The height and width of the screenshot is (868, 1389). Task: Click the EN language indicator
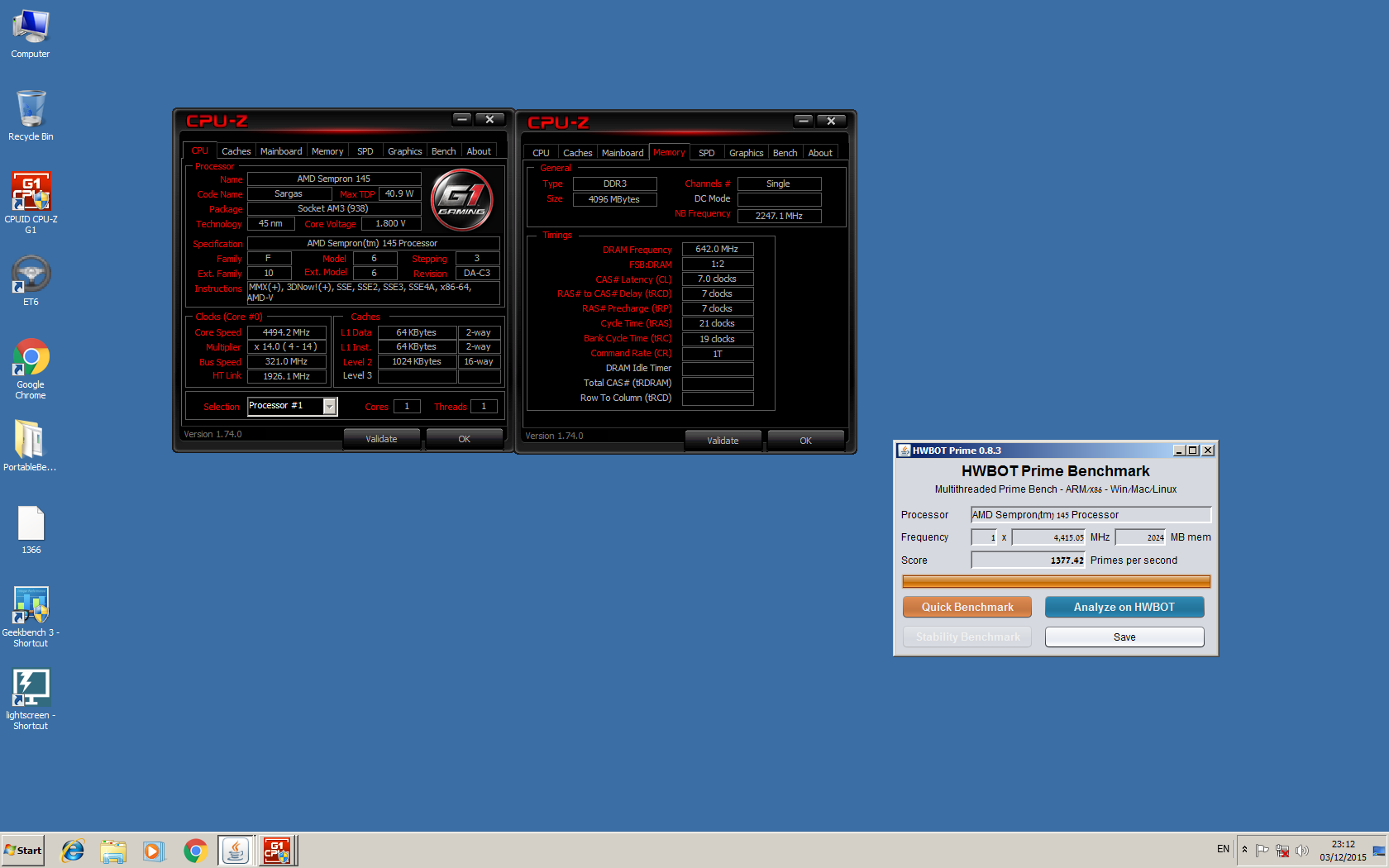tap(1223, 849)
